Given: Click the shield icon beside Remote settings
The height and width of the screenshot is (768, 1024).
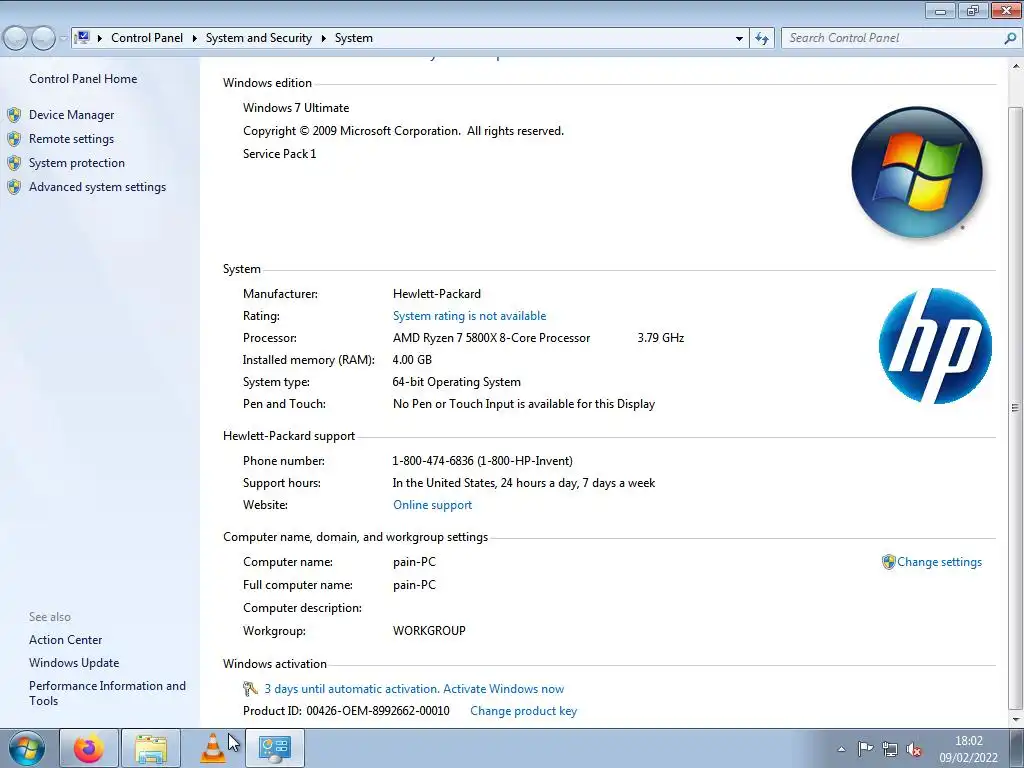Looking at the screenshot, I should coord(14,139).
